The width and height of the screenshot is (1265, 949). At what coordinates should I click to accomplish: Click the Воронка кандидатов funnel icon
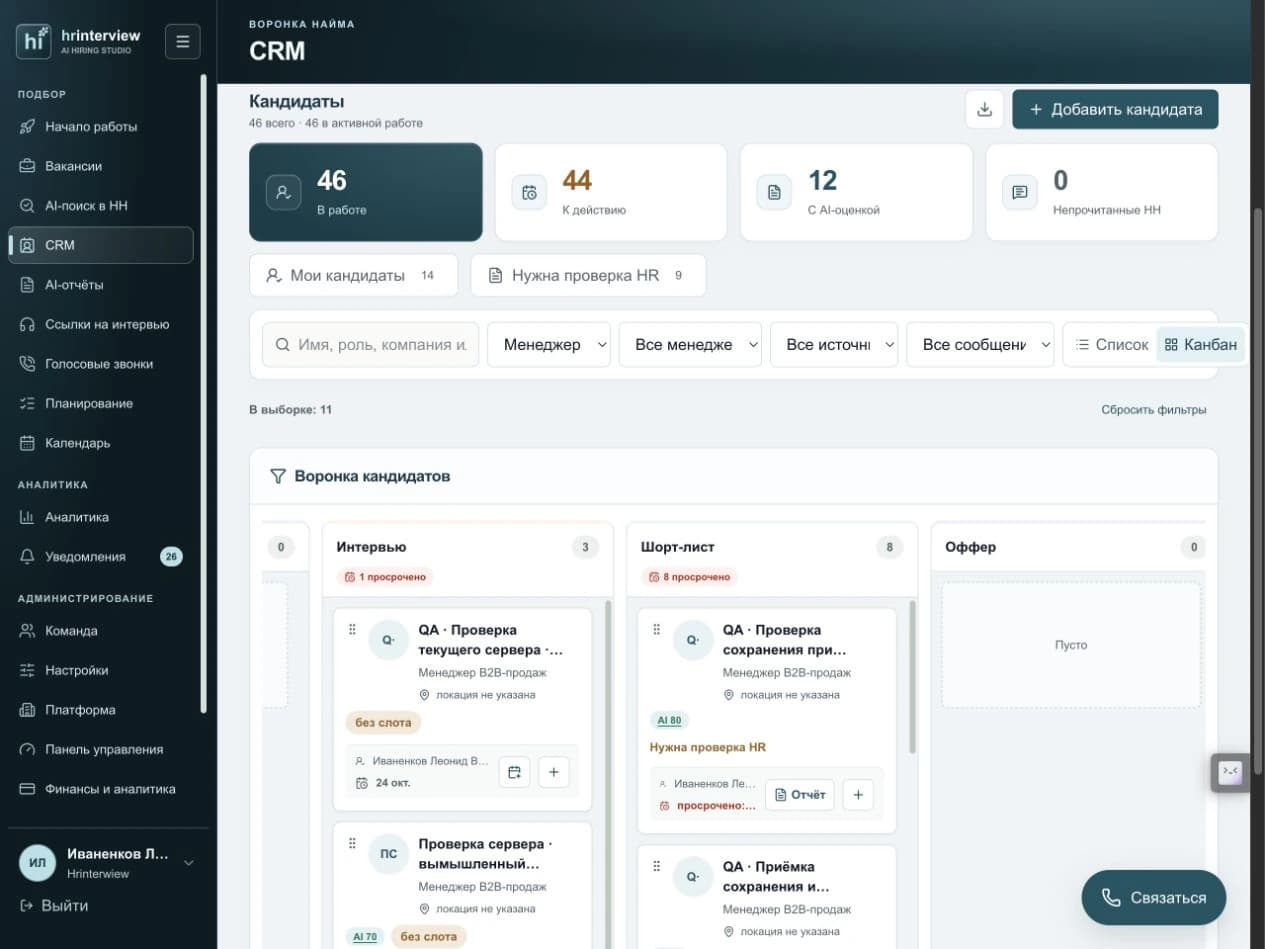(x=278, y=476)
